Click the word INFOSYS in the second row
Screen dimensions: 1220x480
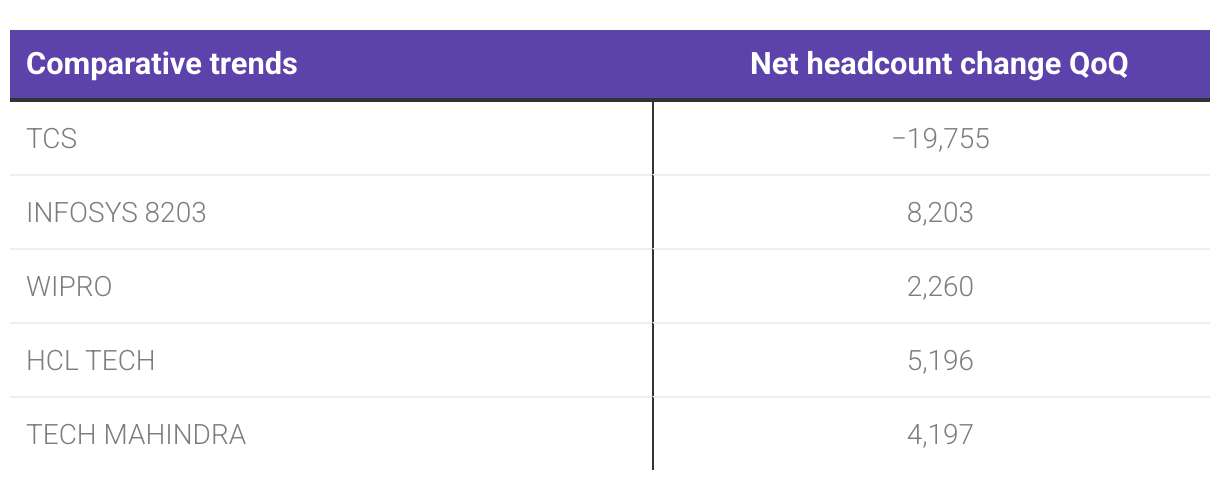click(x=80, y=212)
